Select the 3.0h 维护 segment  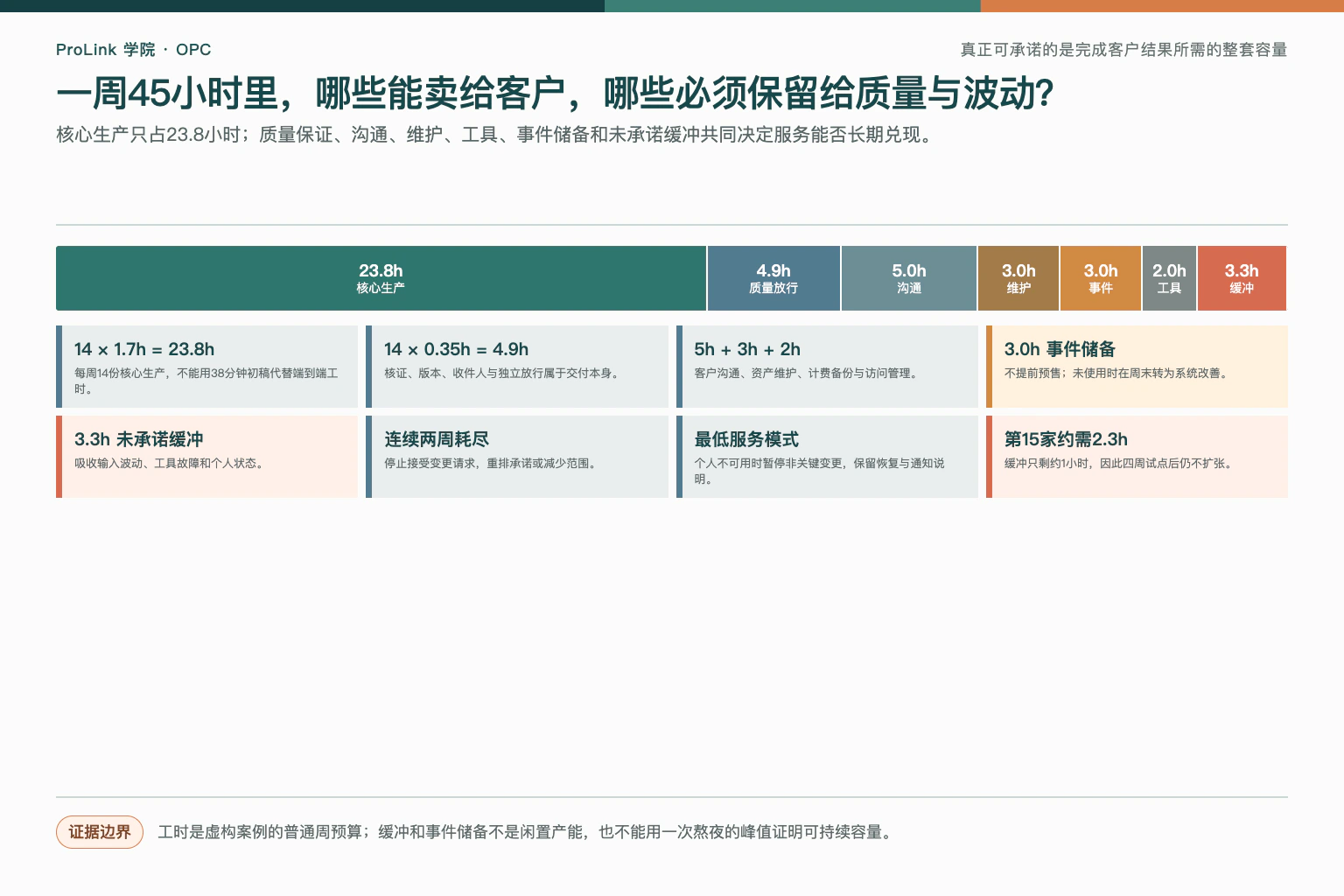tap(1018, 278)
